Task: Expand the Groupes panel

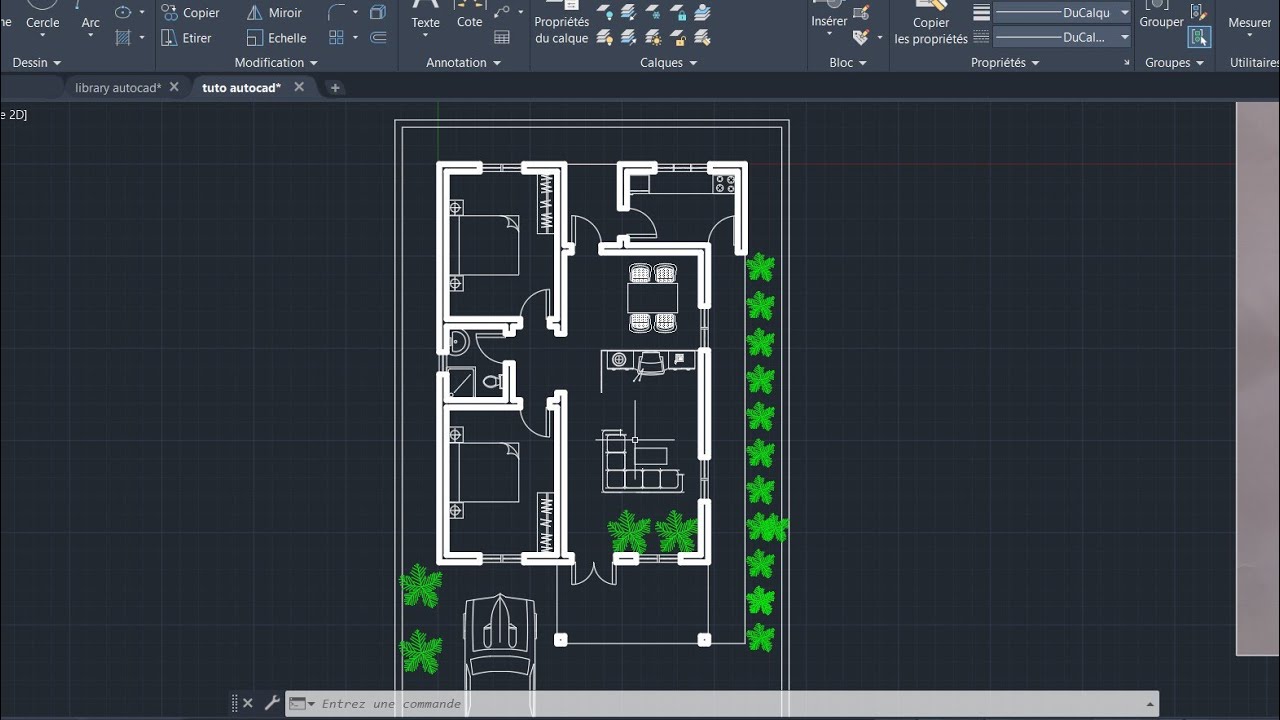Action: (1174, 62)
